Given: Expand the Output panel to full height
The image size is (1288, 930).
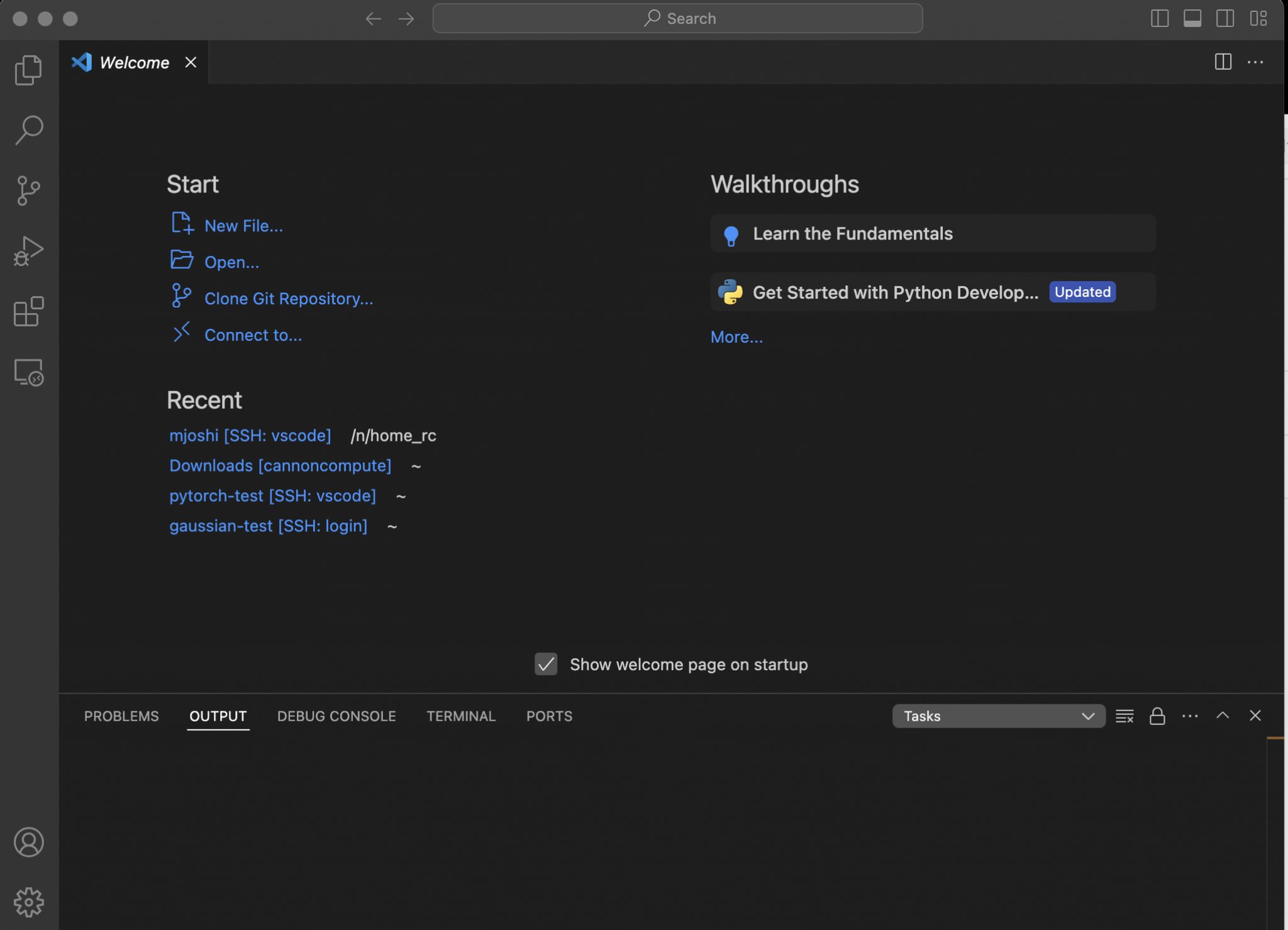Looking at the screenshot, I should click(x=1222, y=716).
